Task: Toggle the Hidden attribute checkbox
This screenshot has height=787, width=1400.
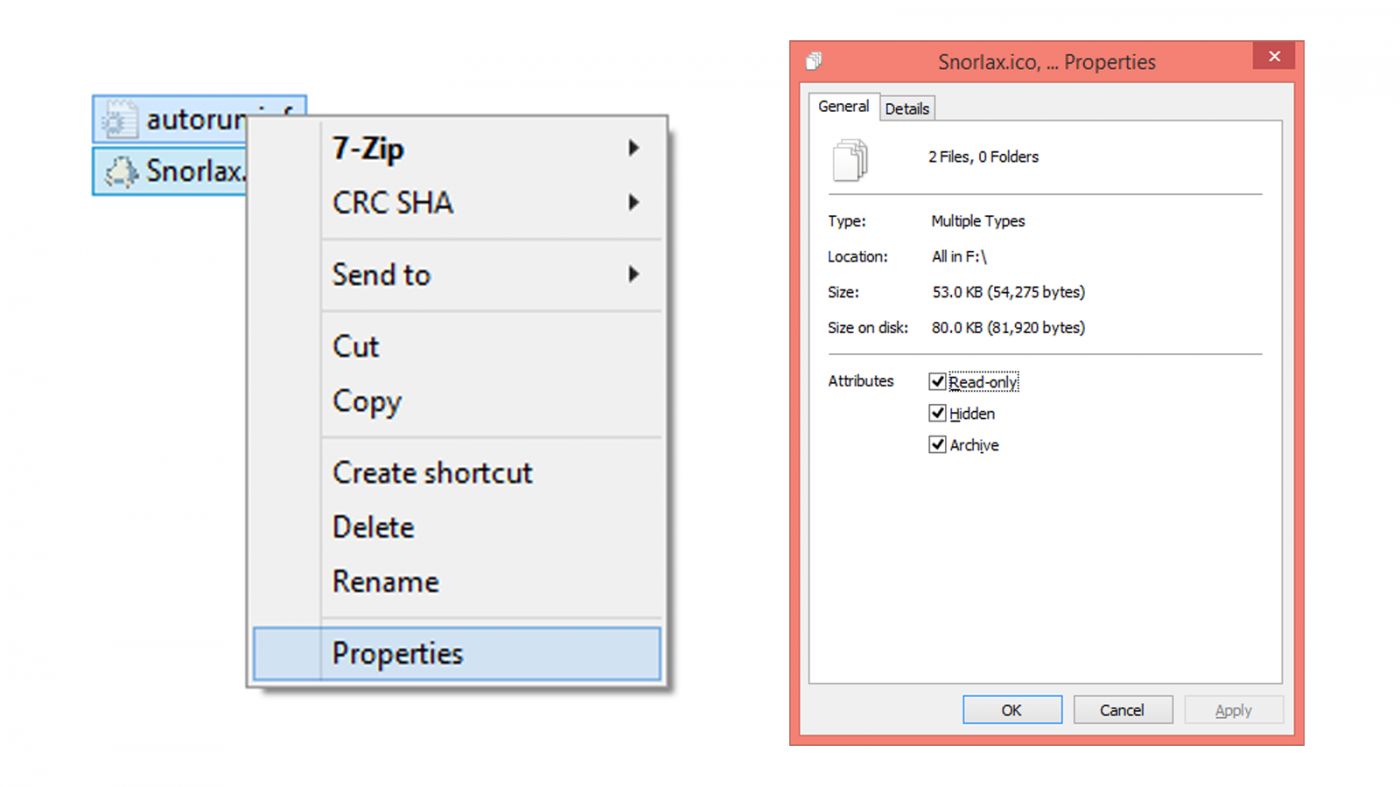Action: [x=937, y=413]
